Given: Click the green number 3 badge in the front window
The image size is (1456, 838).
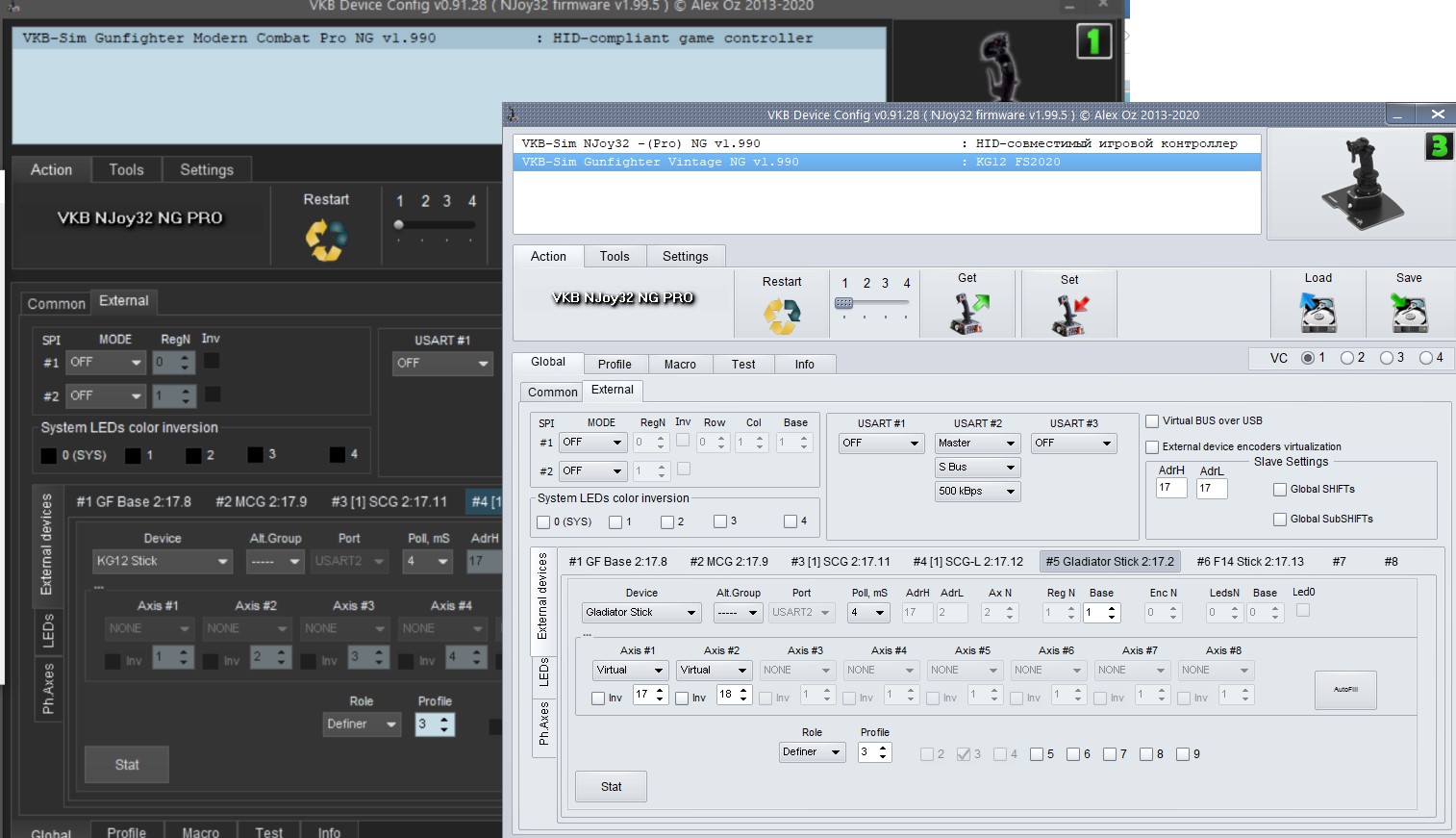Looking at the screenshot, I should coord(1439,146).
